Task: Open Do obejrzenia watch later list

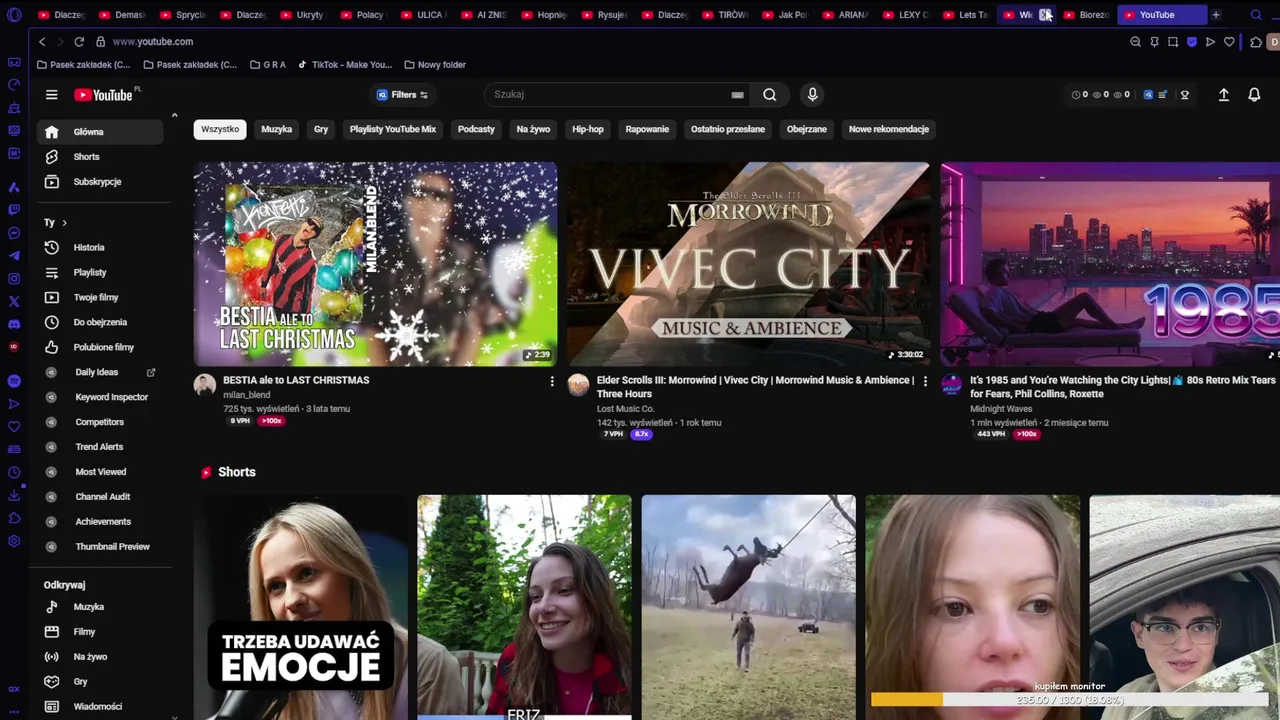Action: [x=100, y=322]
